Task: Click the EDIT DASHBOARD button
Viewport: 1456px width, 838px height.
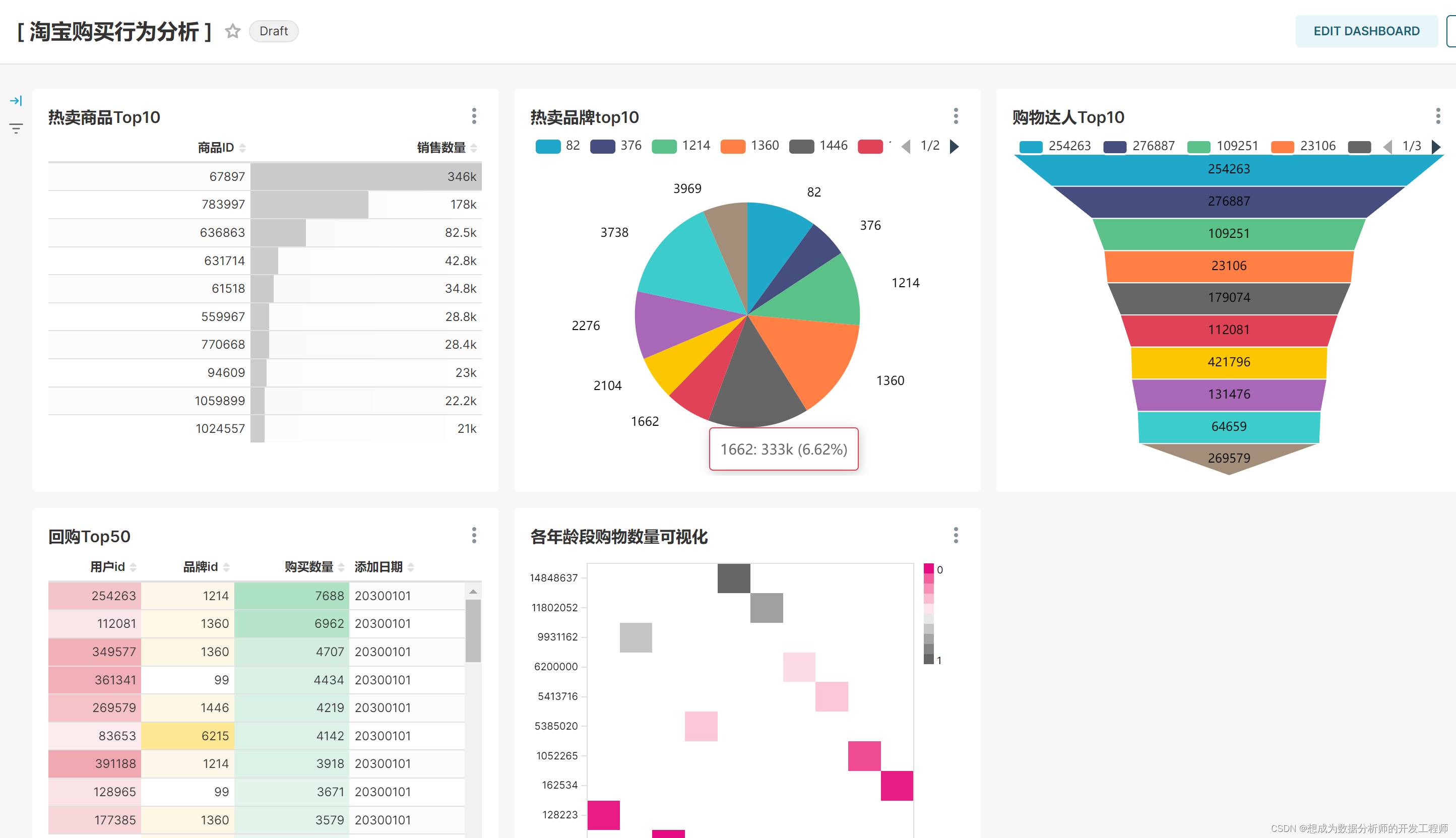Action: tap(1366, 31)
